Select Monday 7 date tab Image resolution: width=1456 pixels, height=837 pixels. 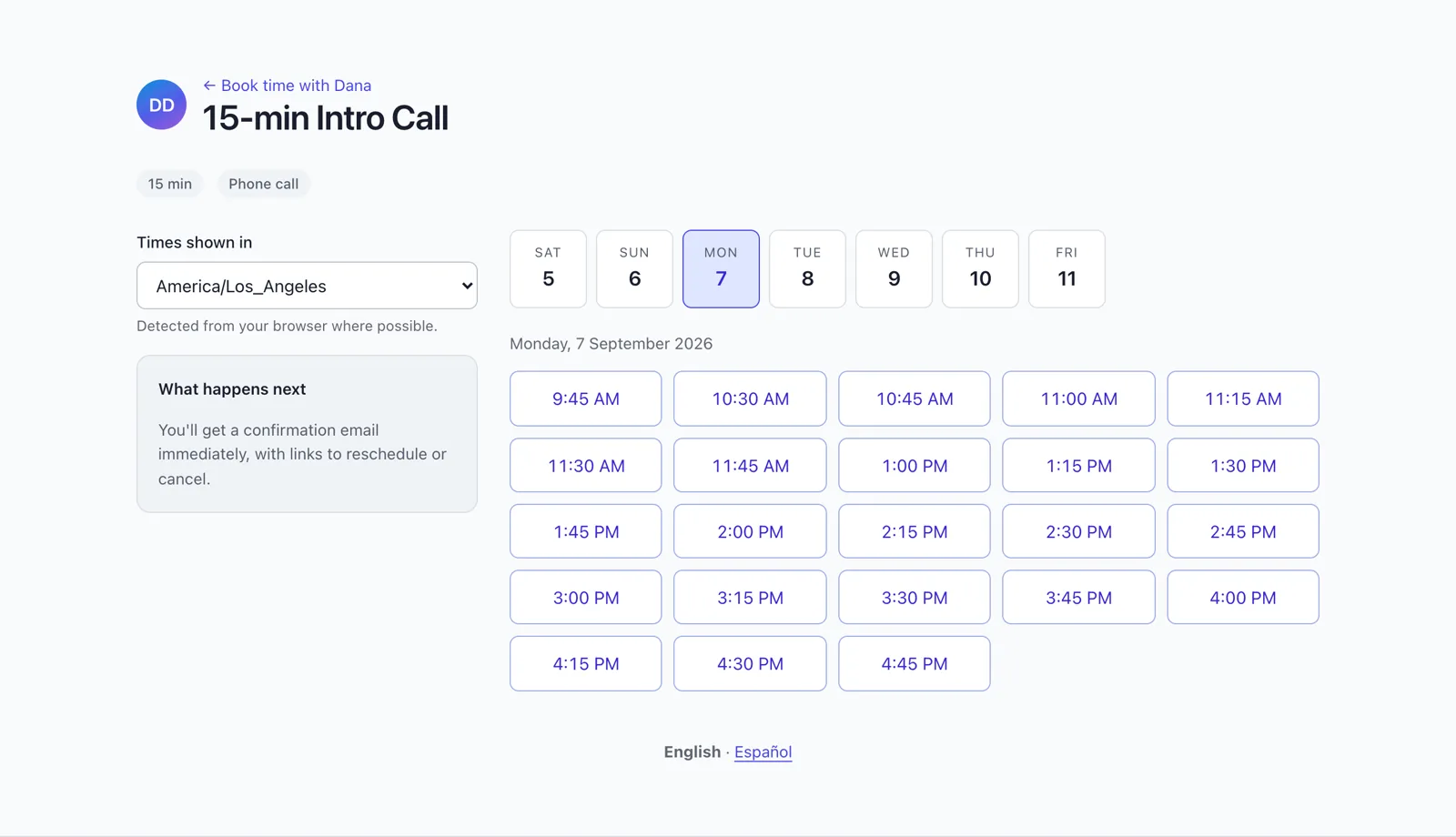(x=721, y=268)
